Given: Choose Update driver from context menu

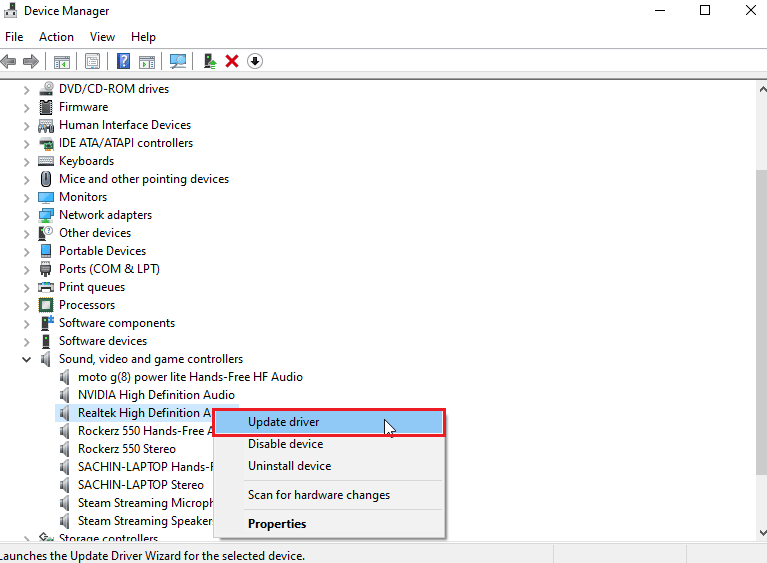Looking at the screenshot, I should tap(329, 422).
